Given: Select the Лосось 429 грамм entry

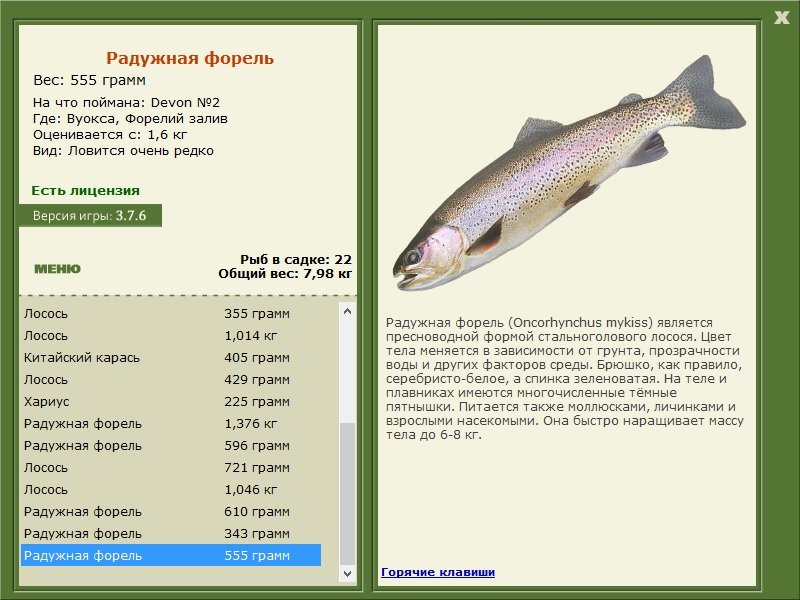Looking at the screenshot, I should tap(171, 380).
